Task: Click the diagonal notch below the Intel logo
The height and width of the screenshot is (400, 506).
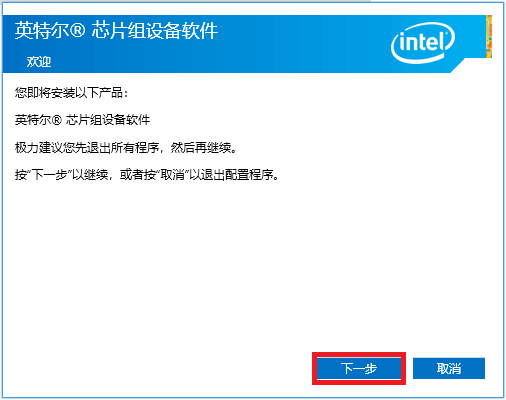Action: tap(458, 66)
